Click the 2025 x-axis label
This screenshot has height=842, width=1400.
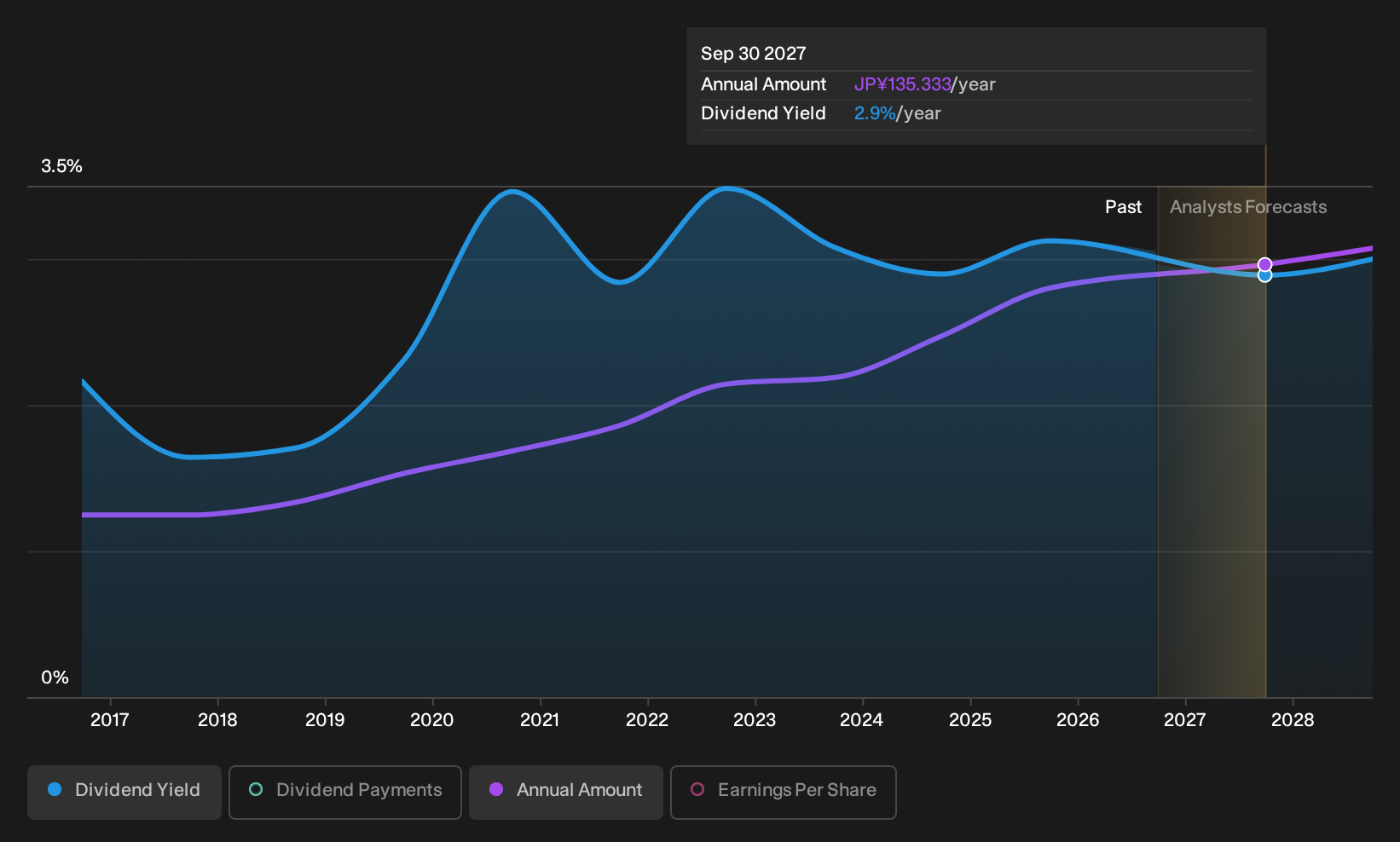click(970, 720)
